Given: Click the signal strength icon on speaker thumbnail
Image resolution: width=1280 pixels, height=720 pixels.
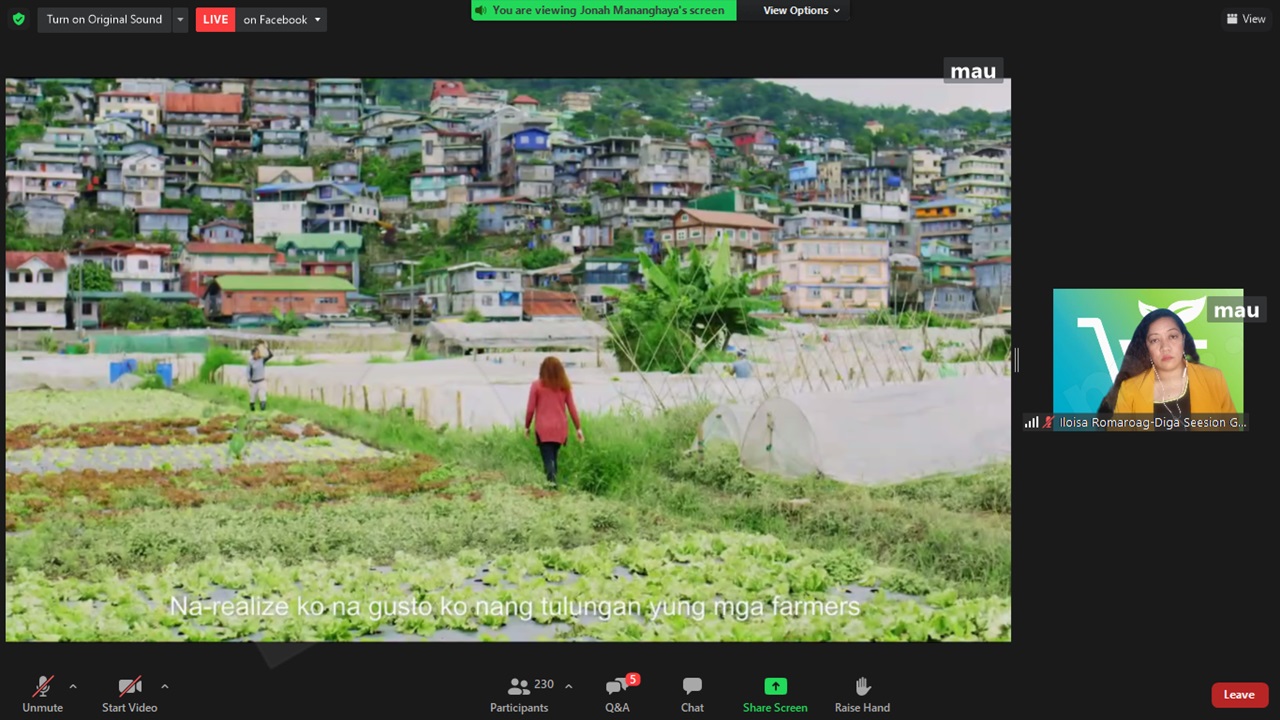Looking at the screenshot, I should 1031,423.
